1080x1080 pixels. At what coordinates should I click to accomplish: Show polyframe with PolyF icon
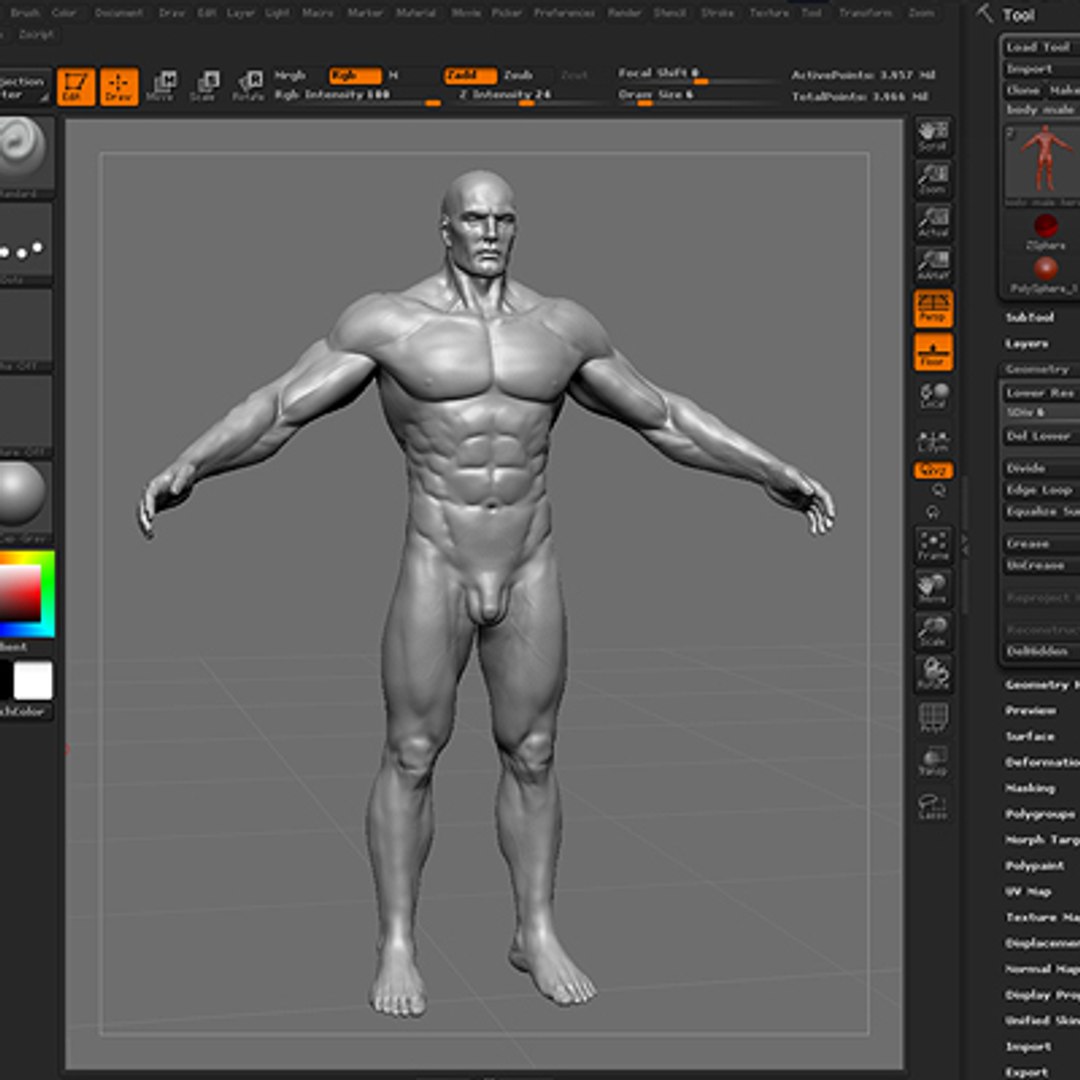[x=933, y=718]
